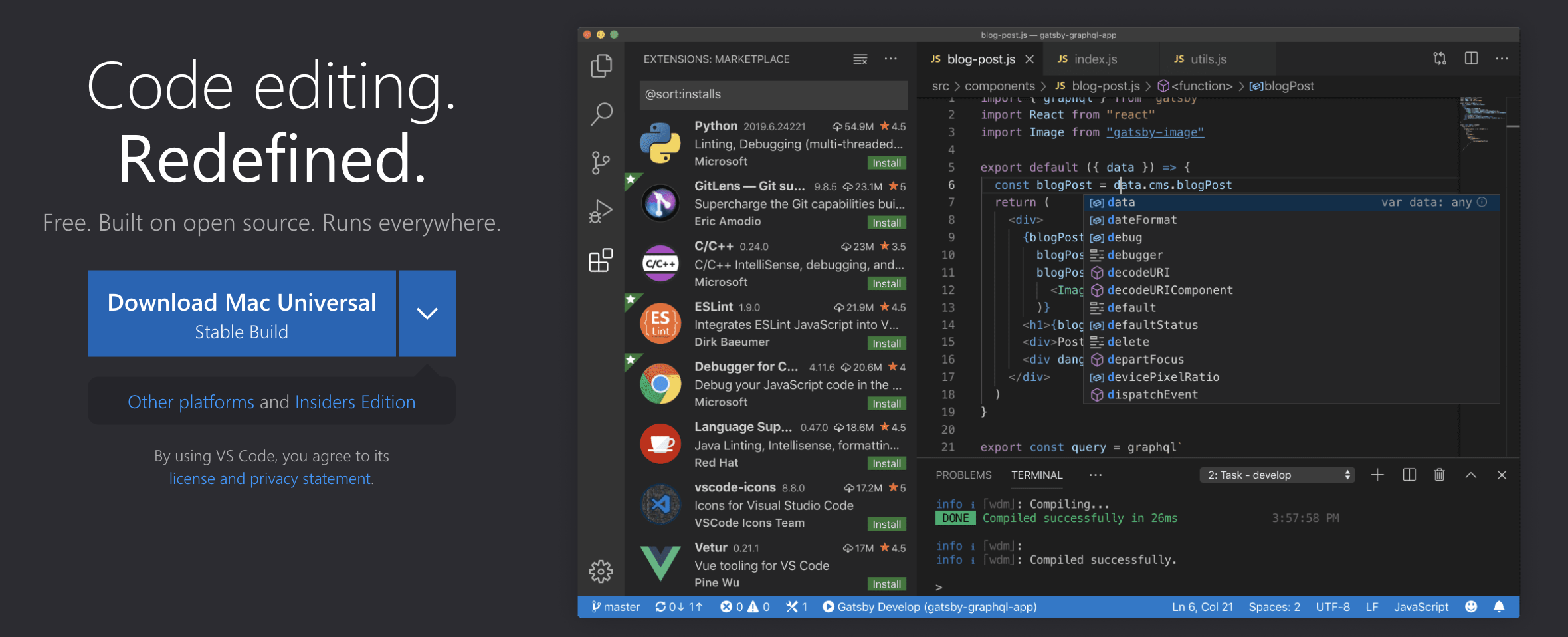This screenshot has width=1568, height=637.
Task: Kill terminal with trash icon
Action: [x=1439, y=475]
